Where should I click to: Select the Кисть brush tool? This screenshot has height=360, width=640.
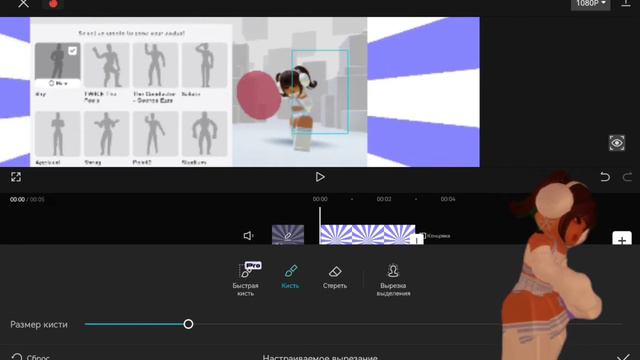(290, 277)
